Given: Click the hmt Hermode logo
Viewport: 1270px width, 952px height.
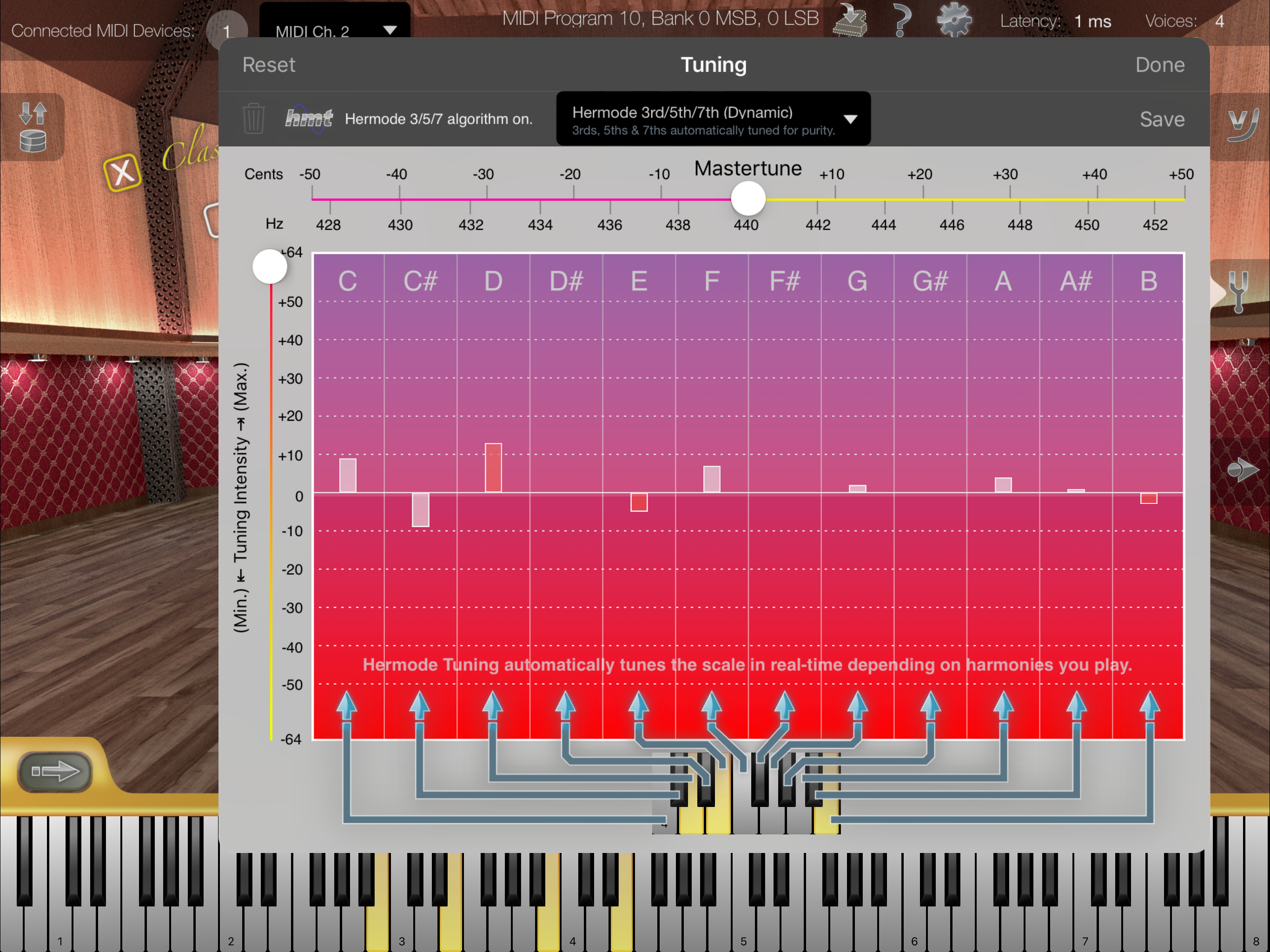Looking at the screenshot, I should coord(309,118).
